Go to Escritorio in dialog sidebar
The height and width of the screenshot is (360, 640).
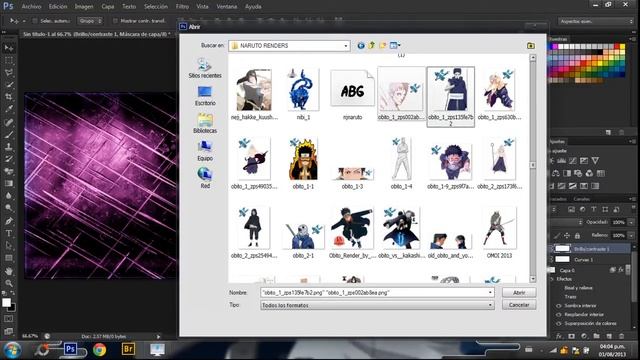(205, 96)
